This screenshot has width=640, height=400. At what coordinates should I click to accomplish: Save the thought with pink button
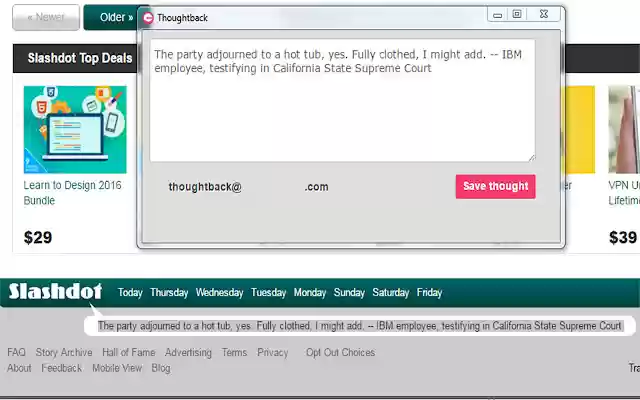pos(496,187)
